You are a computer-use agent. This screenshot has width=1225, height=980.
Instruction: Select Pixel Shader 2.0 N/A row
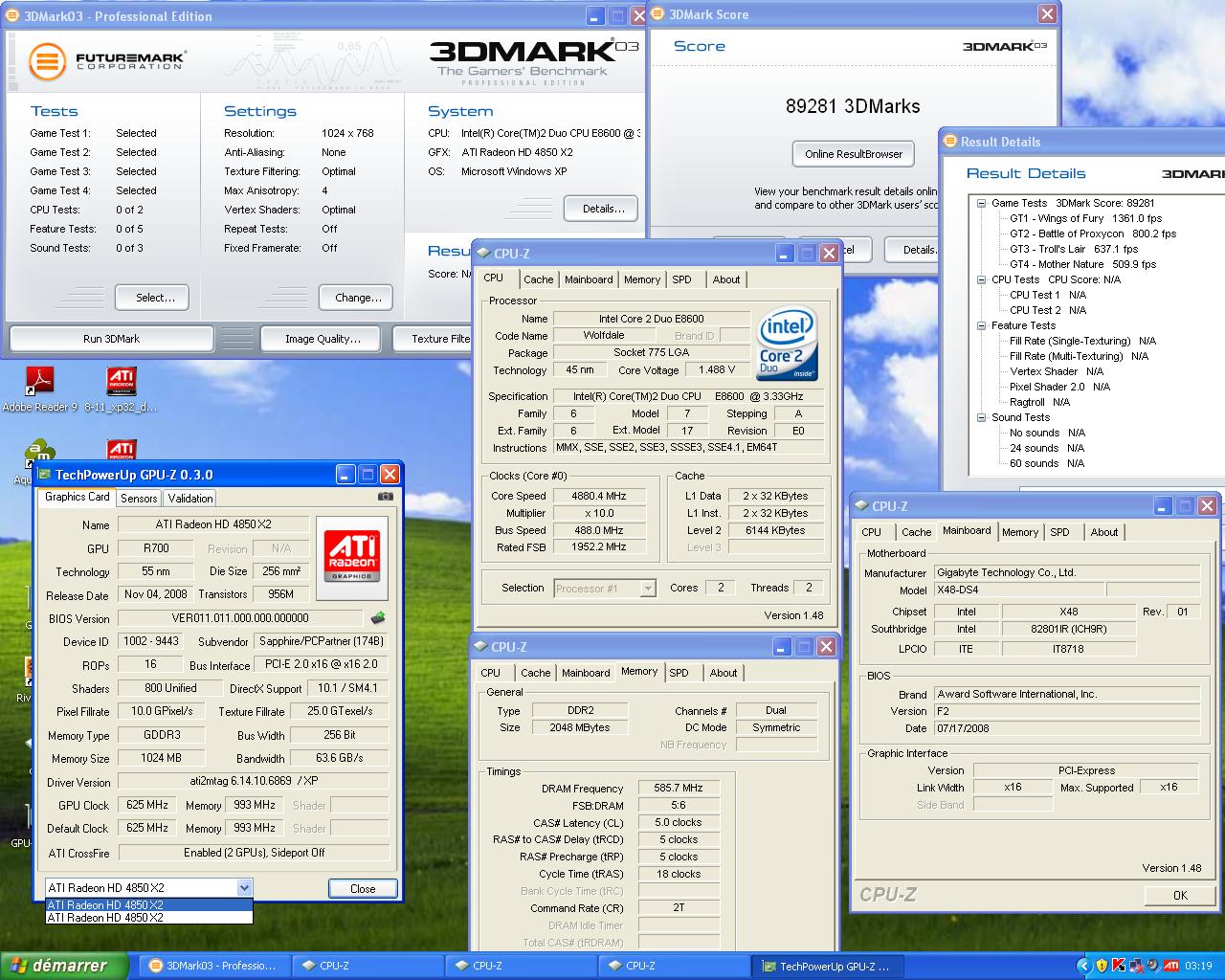point(1059,387)
